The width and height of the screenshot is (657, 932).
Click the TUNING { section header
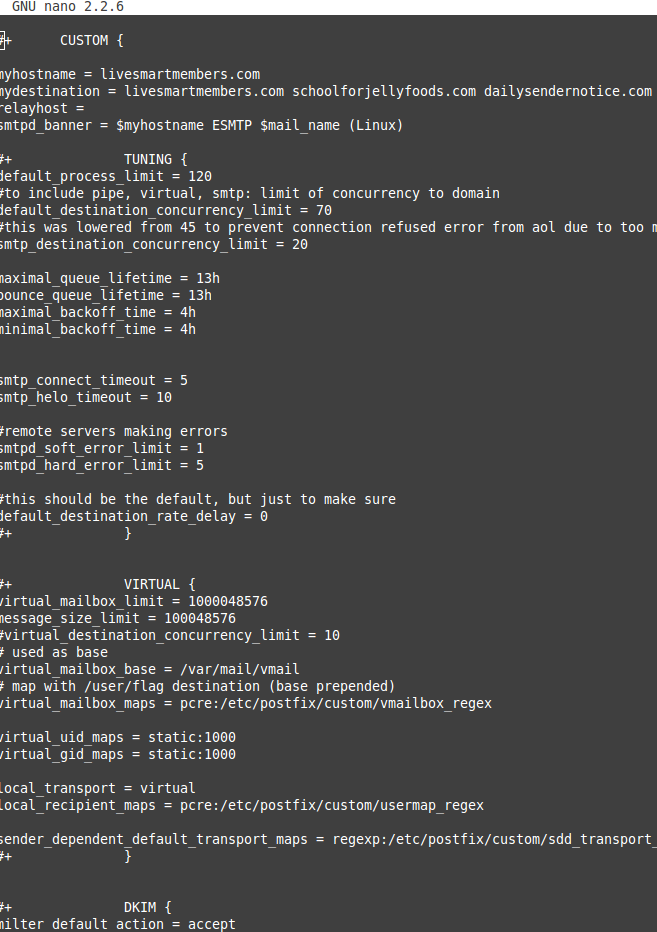(155, 159)
